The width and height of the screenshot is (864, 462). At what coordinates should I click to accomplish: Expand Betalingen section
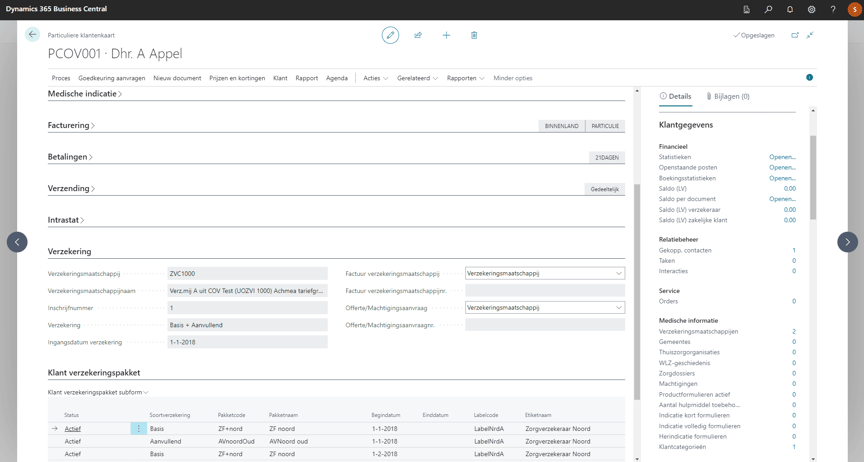70,157
